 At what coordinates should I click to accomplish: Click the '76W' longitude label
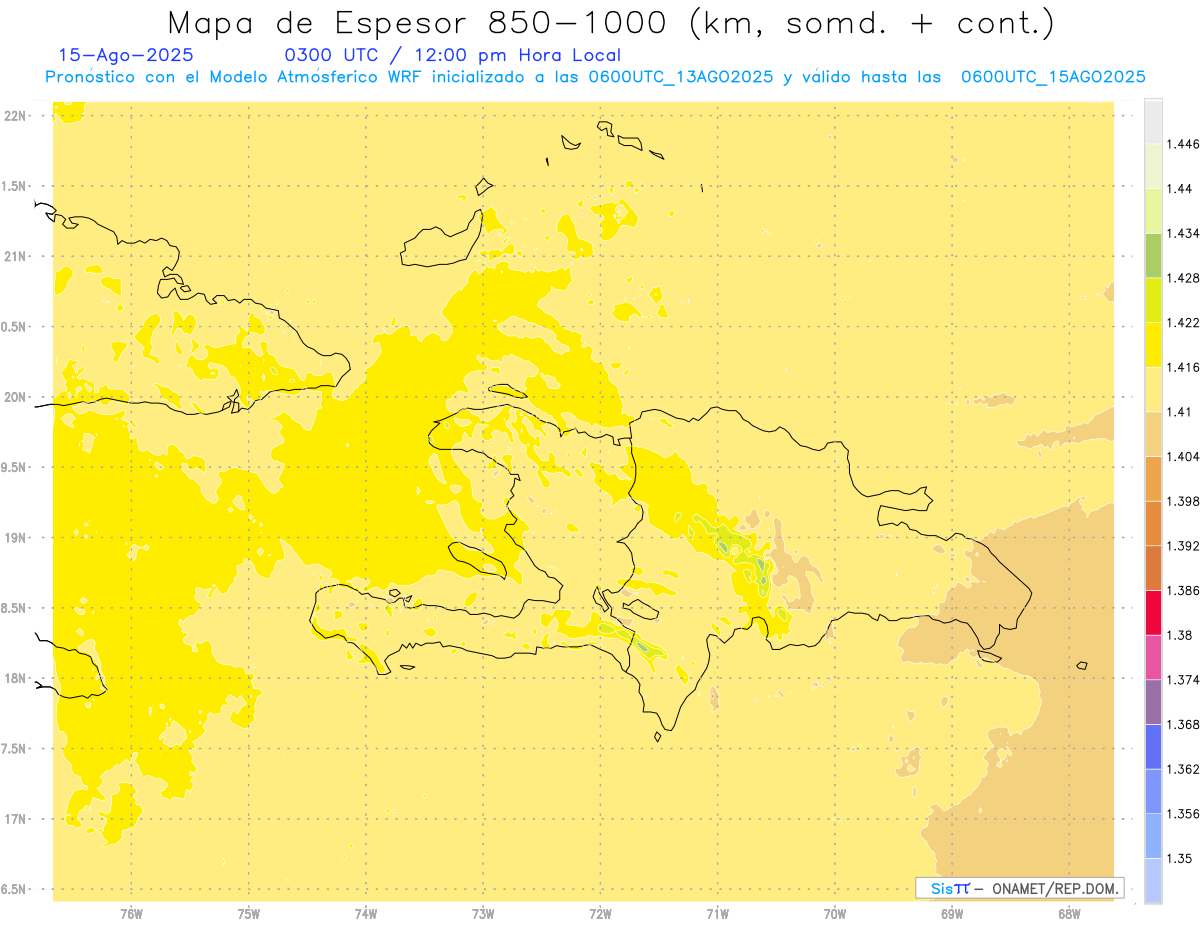click(x=131, y=913)
